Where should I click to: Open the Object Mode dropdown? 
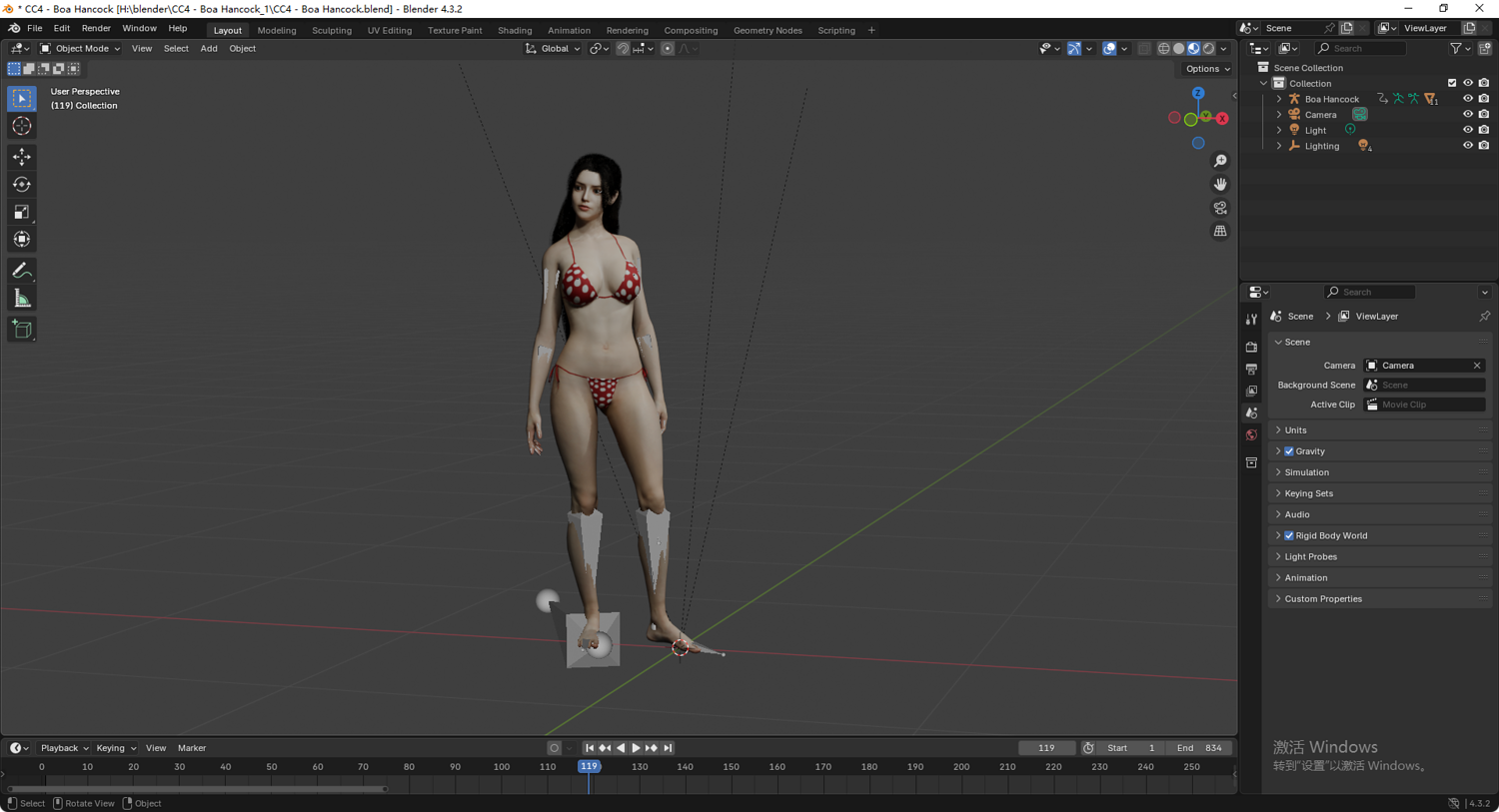(80, 48)
